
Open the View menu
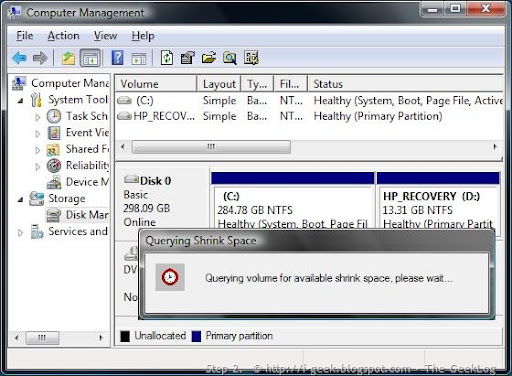(x=105, y=36)
